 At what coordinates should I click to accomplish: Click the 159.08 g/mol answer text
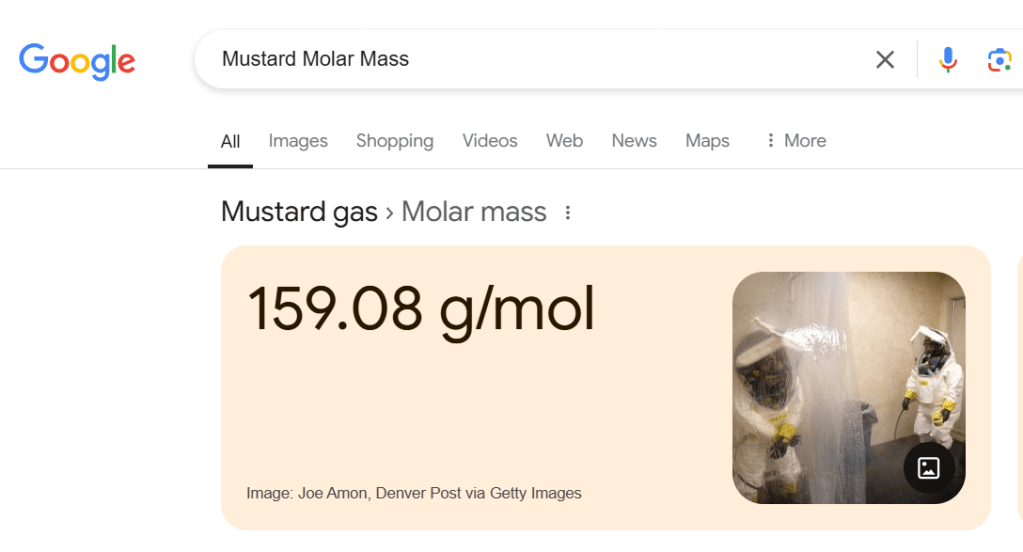coord(421,308)
